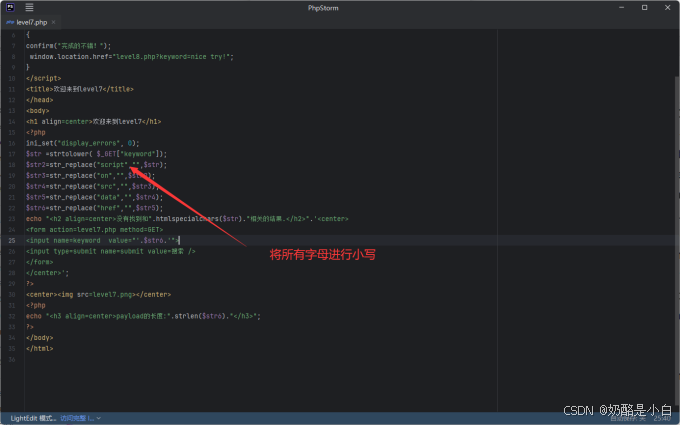
Task: Click the closing </script> tag line
Action: pyautogui.click(x=43, y=79)
